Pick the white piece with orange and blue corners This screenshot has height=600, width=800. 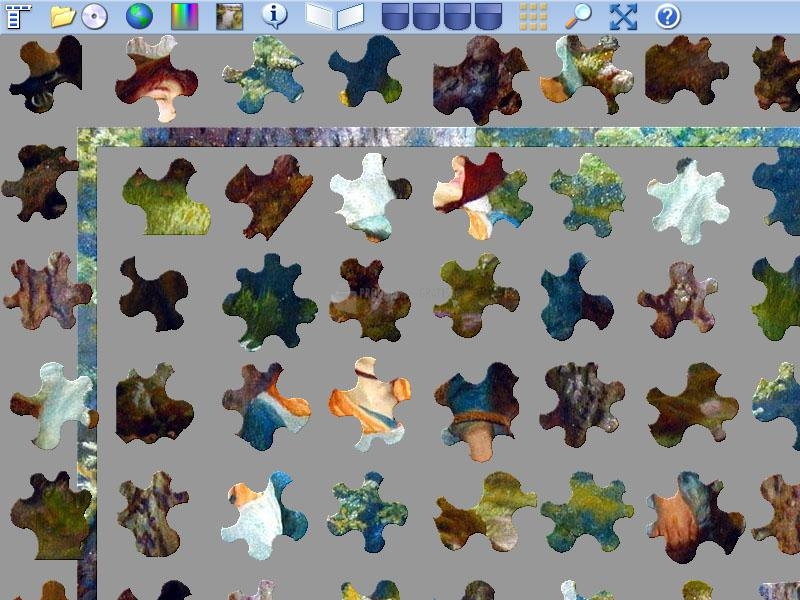[x=264, y=515]
